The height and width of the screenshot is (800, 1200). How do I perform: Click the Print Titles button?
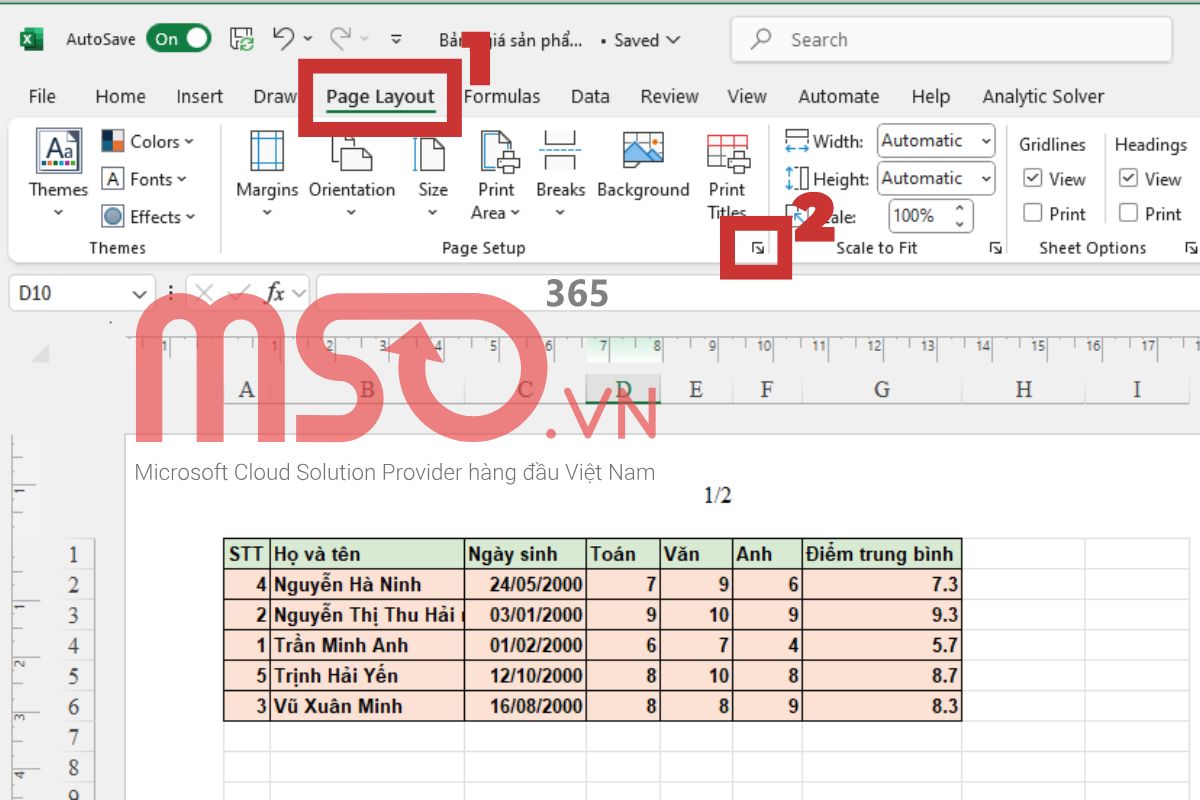tap(727, 175)
